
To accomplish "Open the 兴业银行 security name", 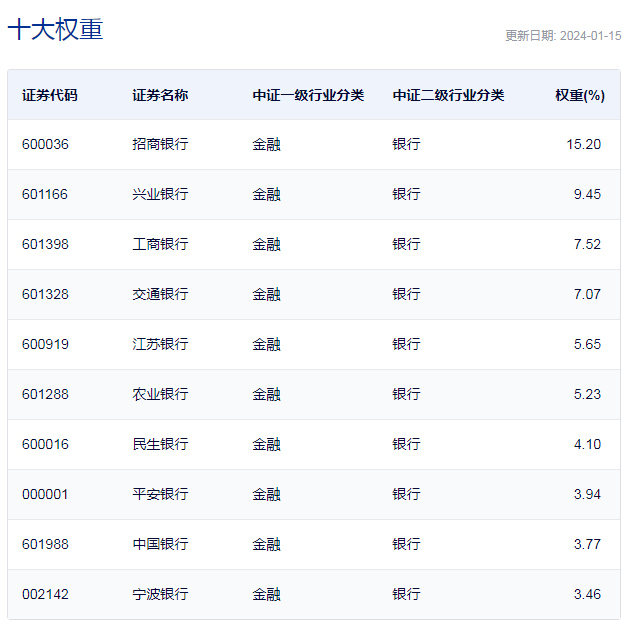I will tap(160, 194).
